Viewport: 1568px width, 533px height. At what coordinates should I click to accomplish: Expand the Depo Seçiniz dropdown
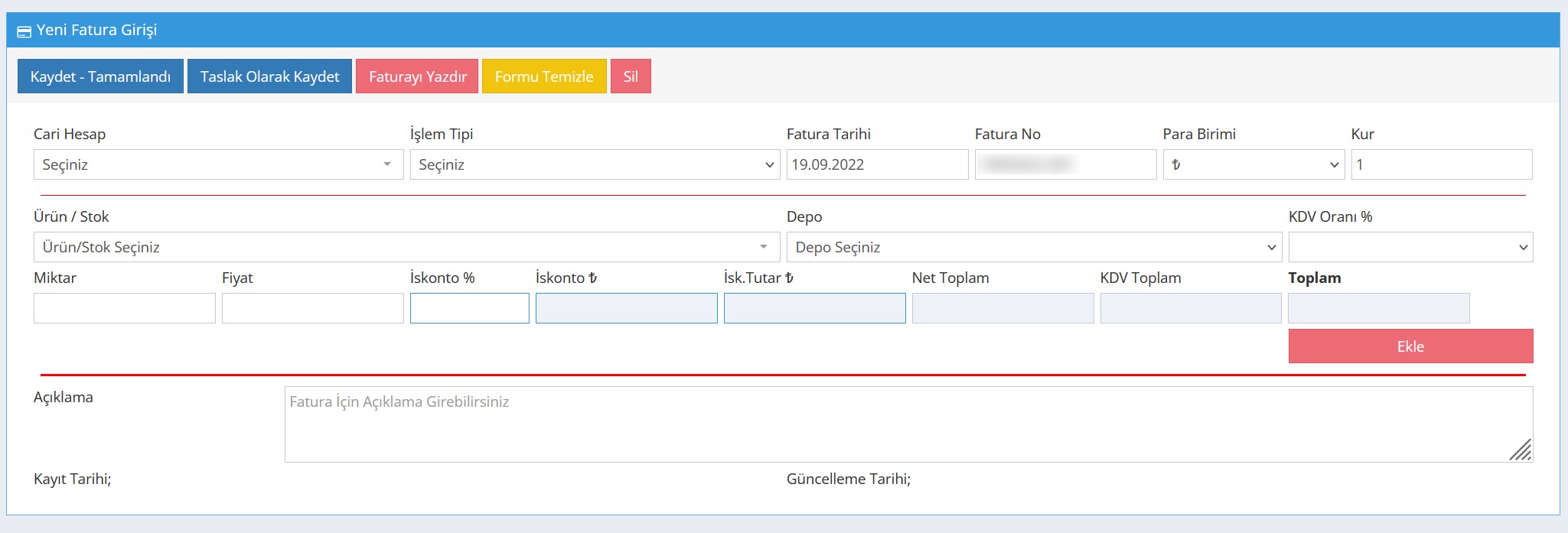1033,247
